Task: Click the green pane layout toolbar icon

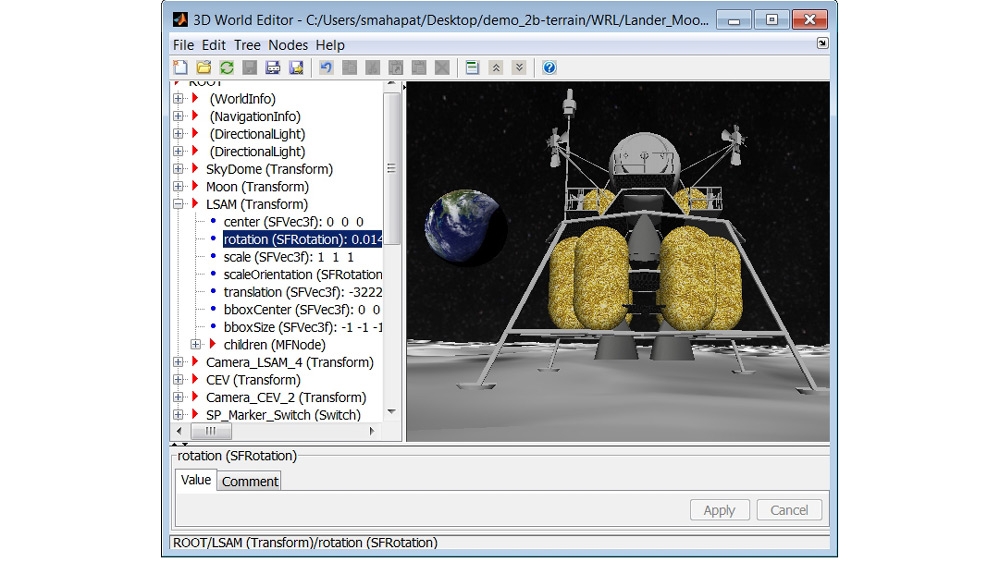Action: pyautogui.click(x=472, y=67)
